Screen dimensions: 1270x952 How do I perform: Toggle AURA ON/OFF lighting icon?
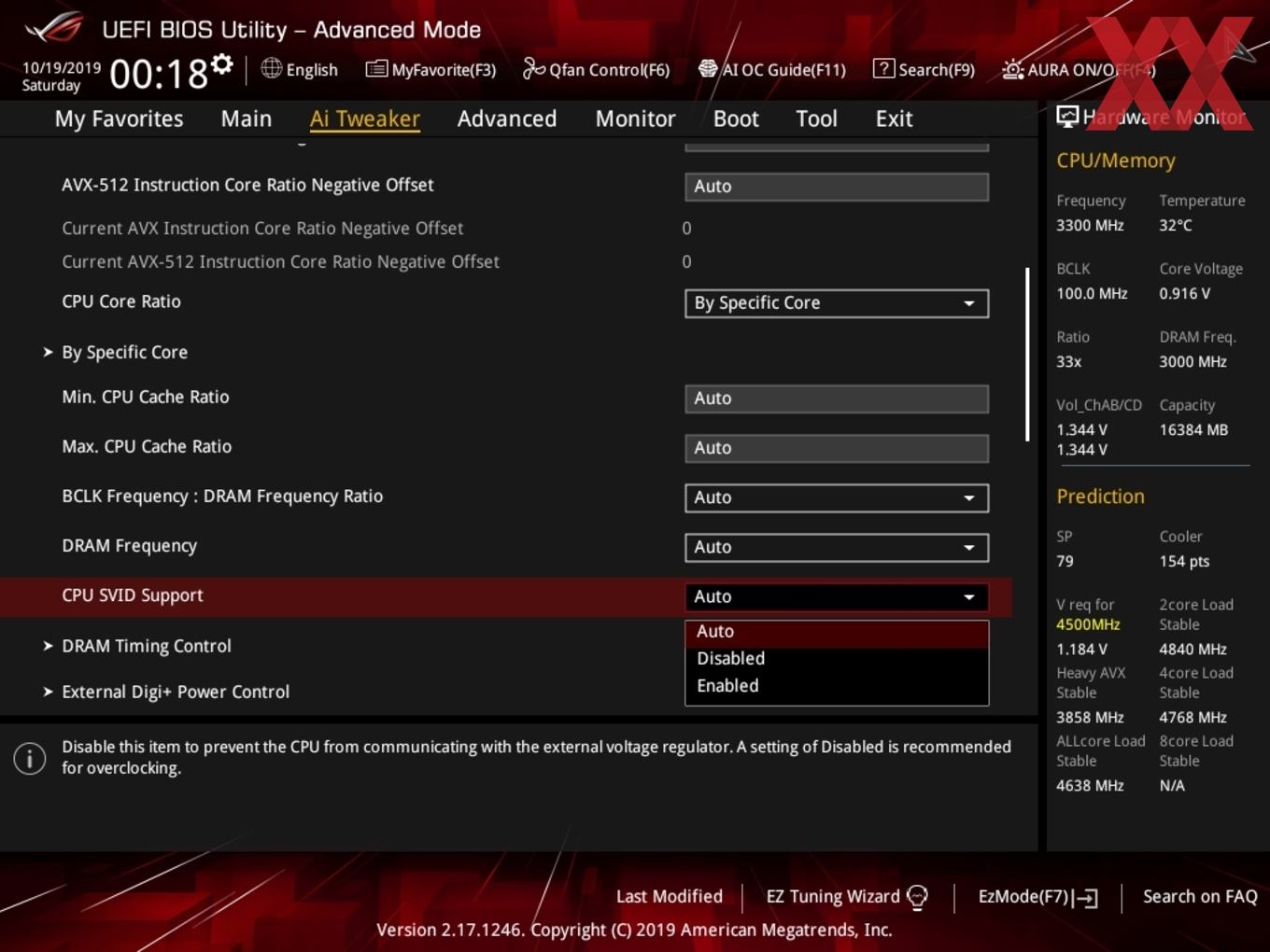point(1012,69)
